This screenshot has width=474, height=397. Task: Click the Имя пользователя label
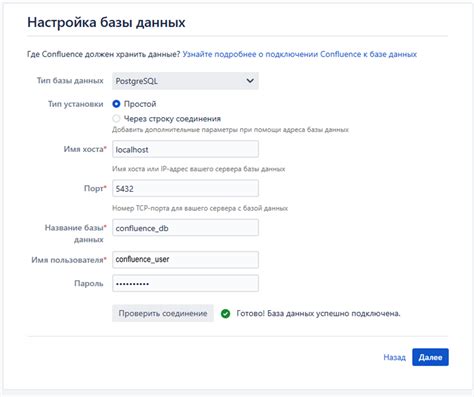click(69, 260)
